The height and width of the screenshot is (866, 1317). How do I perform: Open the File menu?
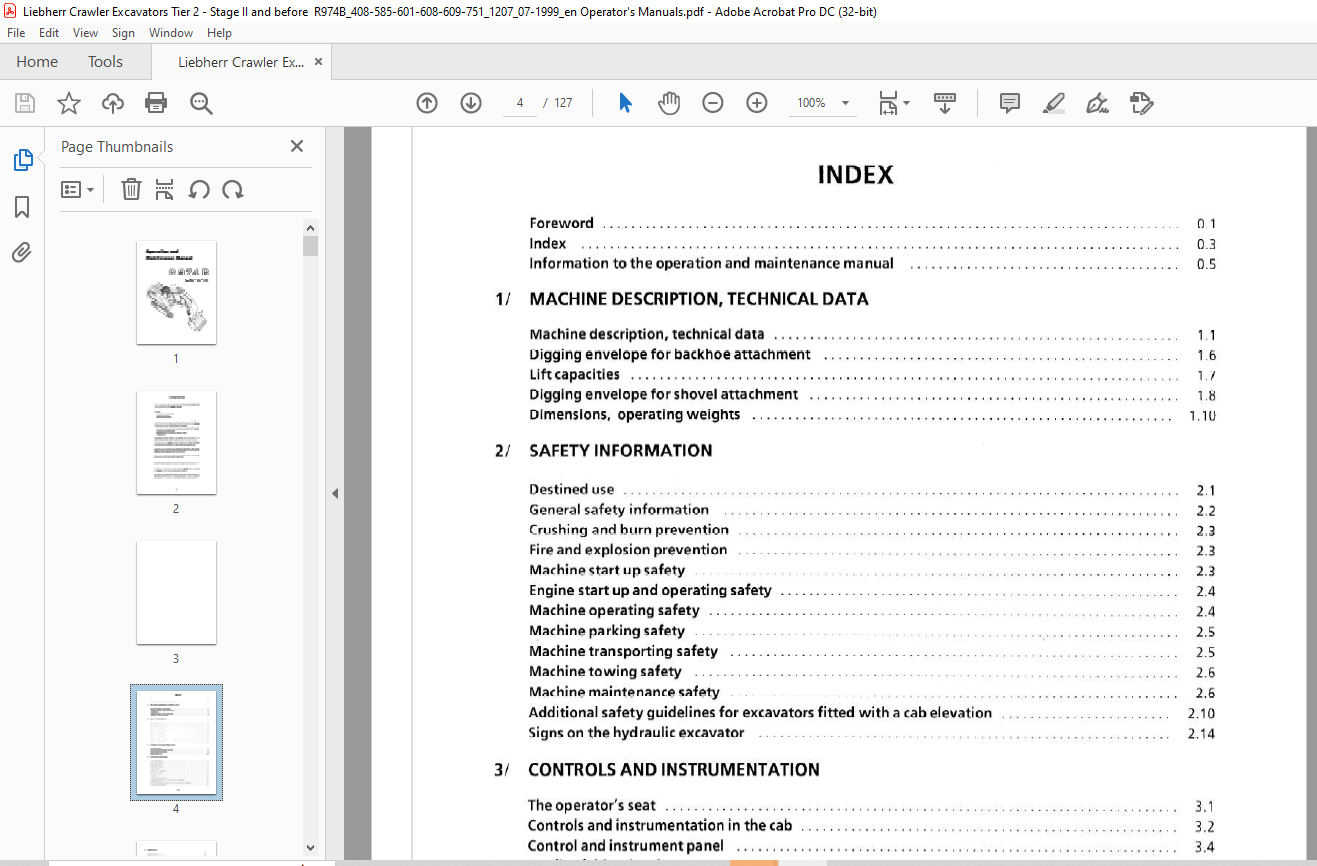tap(16, 33)
